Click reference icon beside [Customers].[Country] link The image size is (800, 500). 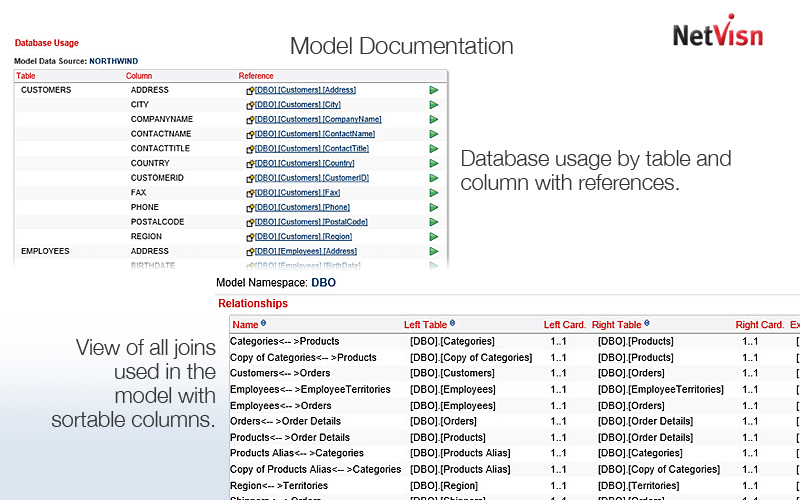coord(250,164)
